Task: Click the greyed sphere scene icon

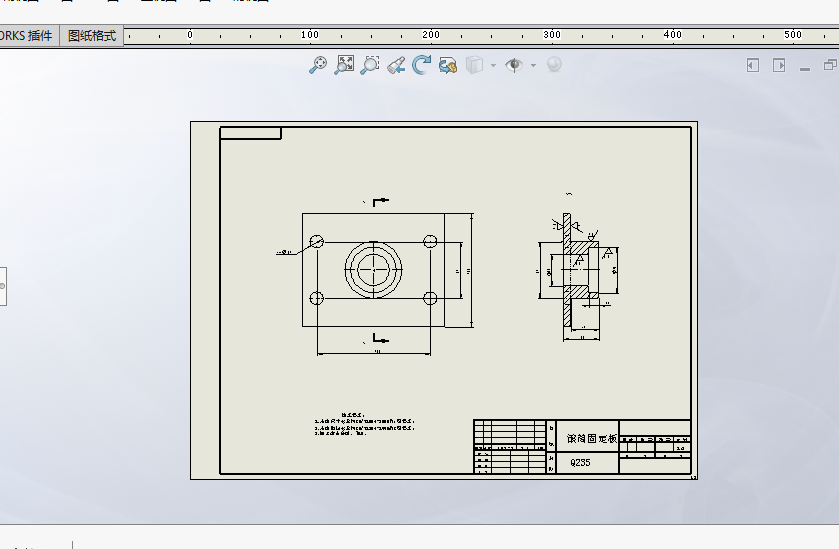Action: (x=554, y=64)
